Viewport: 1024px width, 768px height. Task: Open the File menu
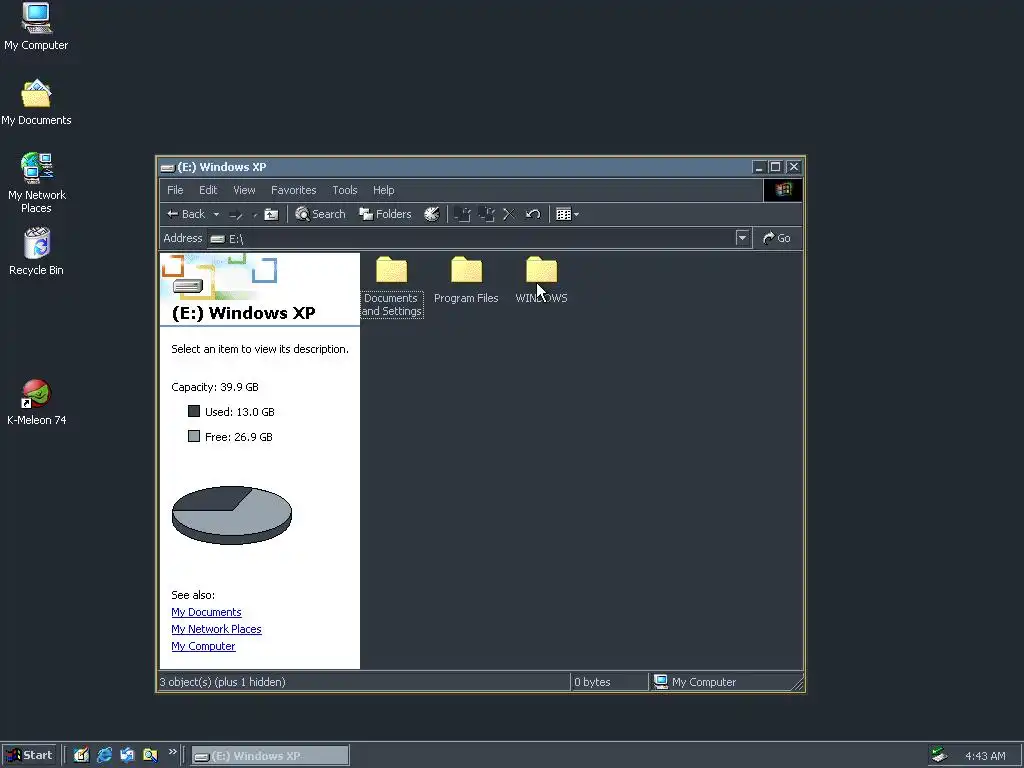click(175, 190)
